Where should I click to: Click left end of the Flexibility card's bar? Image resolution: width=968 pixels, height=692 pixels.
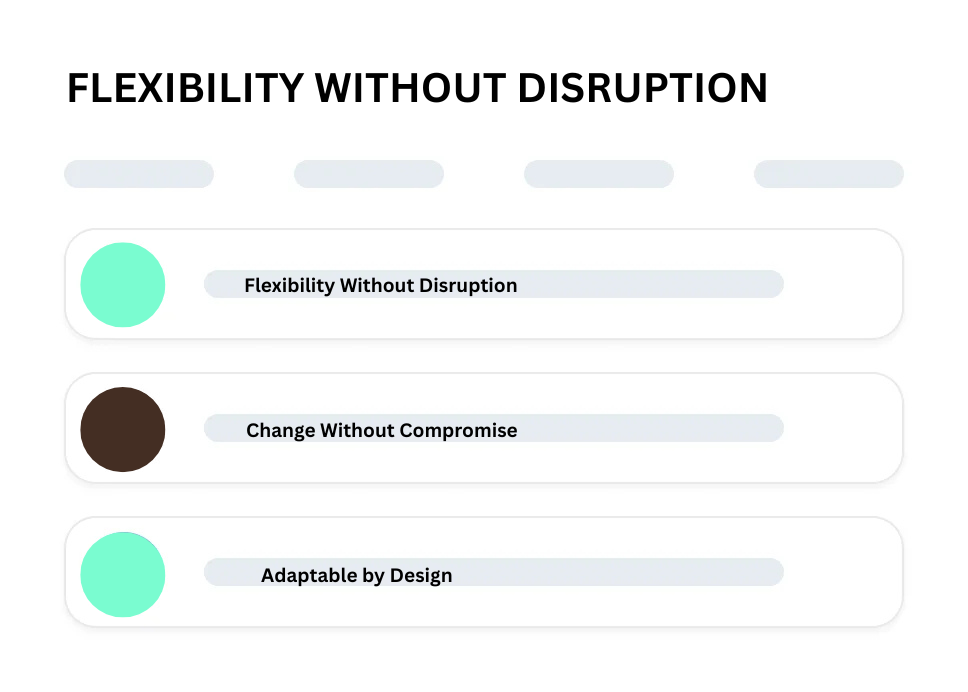click(220, 284)
